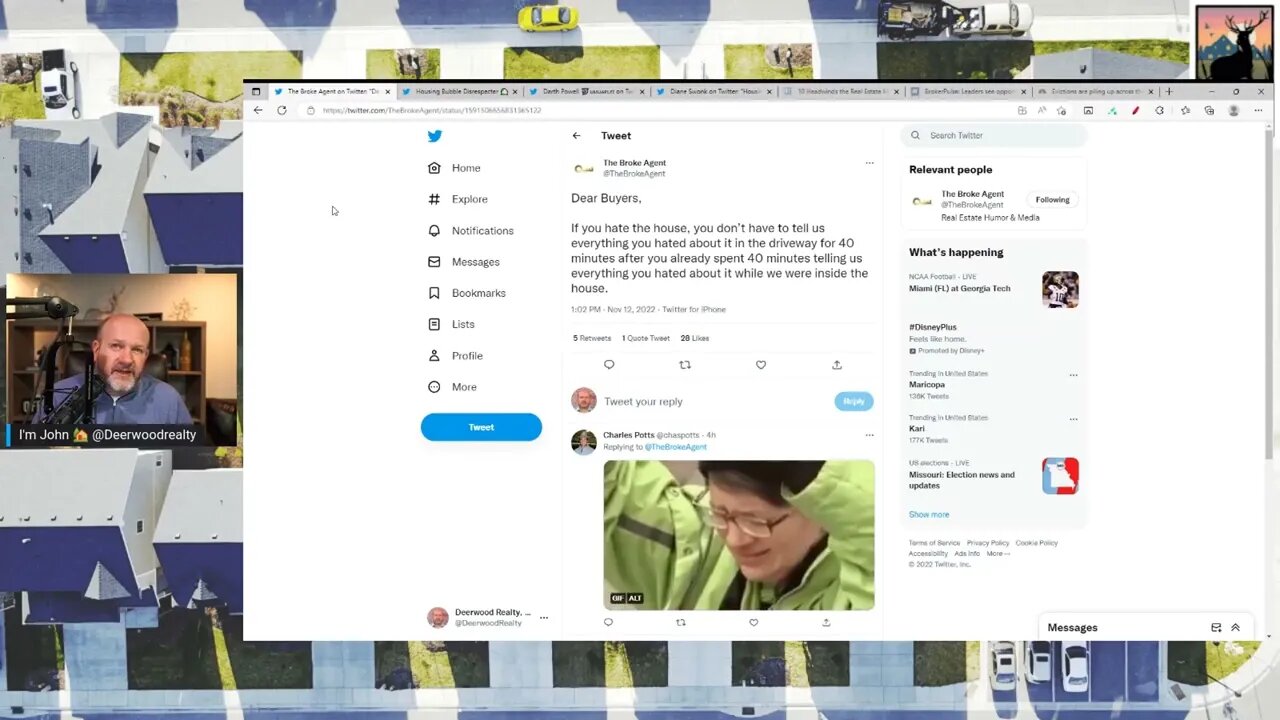1280x720 pixels.
Task: Open Lists in the sidebar
Action: [451, 324]
